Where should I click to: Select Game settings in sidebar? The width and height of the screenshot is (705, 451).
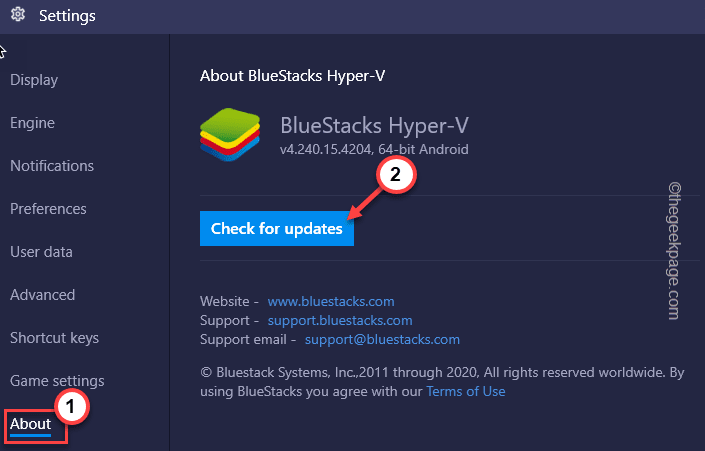pyautogui.click(x=57, y=381)
